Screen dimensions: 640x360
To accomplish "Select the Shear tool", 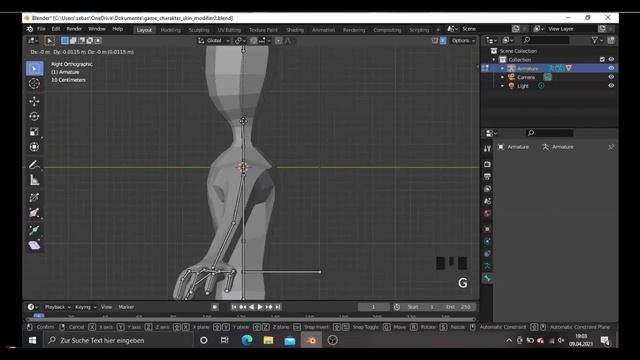I will [34, 245].
